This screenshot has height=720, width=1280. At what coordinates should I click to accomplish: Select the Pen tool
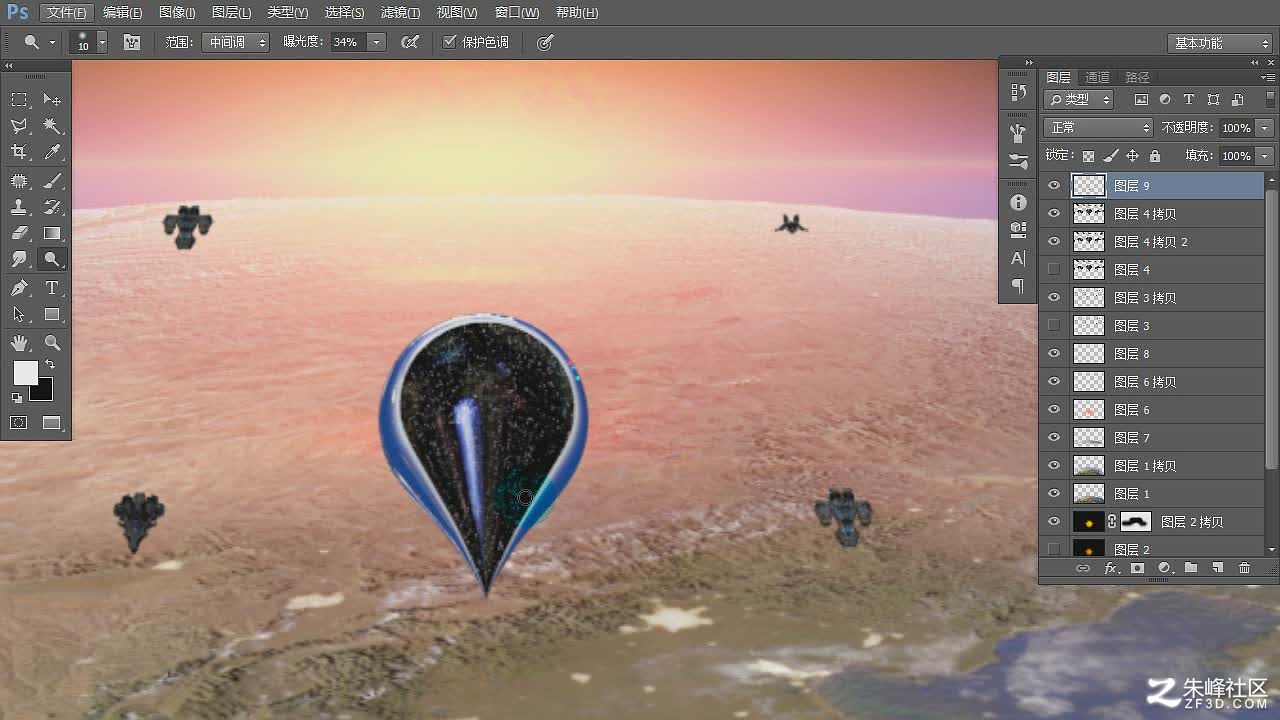coord(19,288)
